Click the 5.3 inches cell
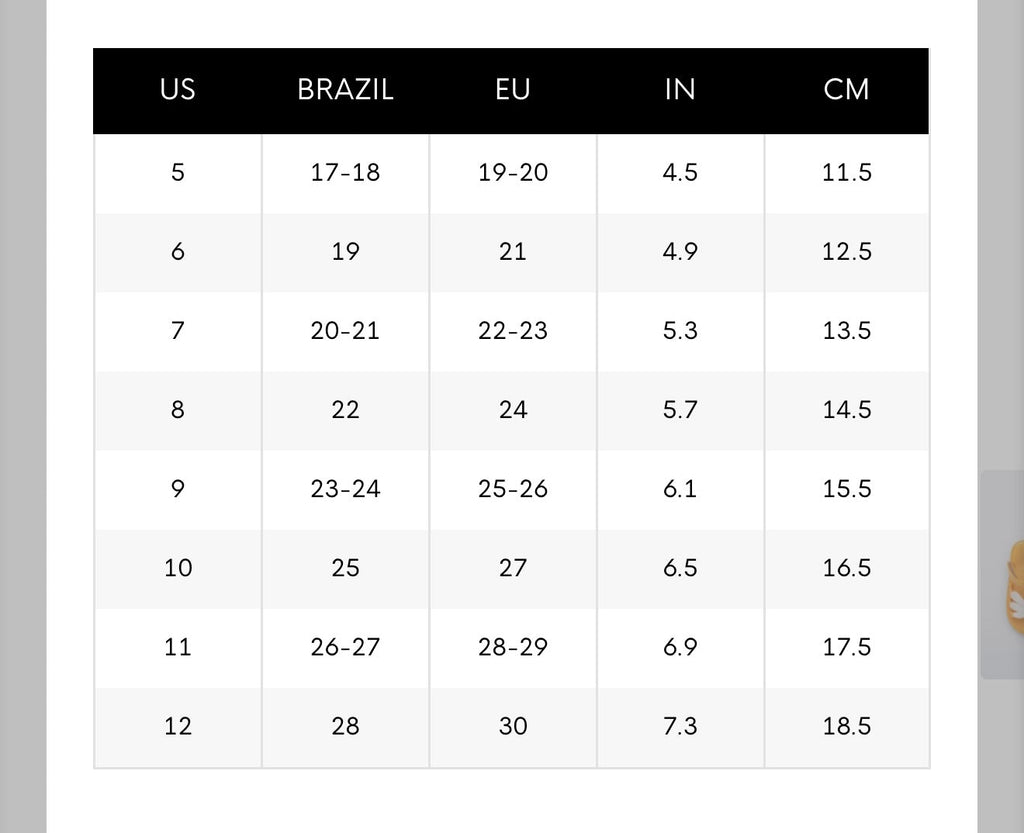Image resolution: width=1024 pixels, height=833 pixels. pos(680,331)
